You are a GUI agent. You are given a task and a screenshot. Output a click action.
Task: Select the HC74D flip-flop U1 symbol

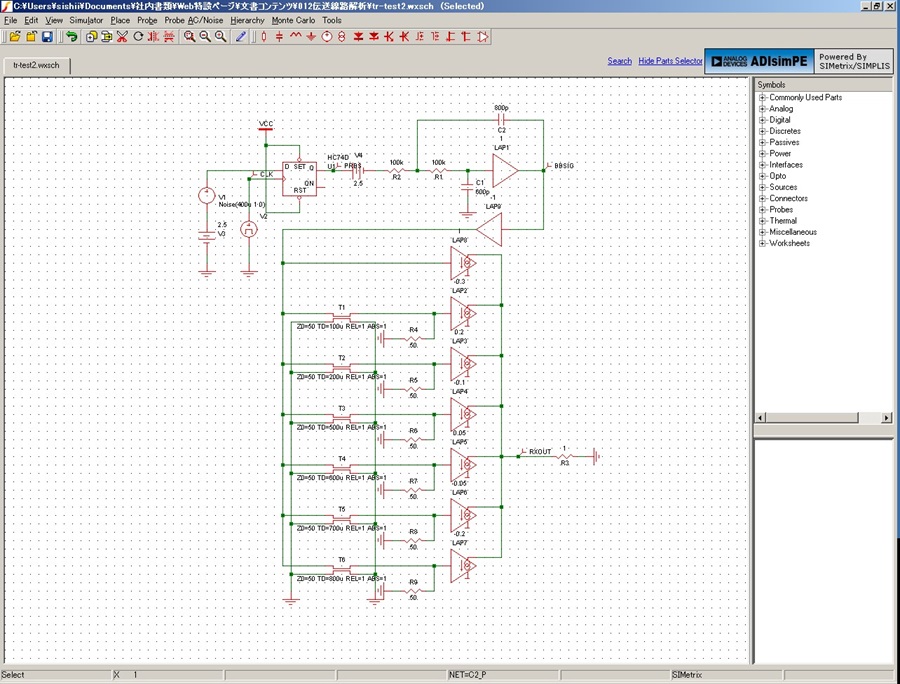click(299, 180)
